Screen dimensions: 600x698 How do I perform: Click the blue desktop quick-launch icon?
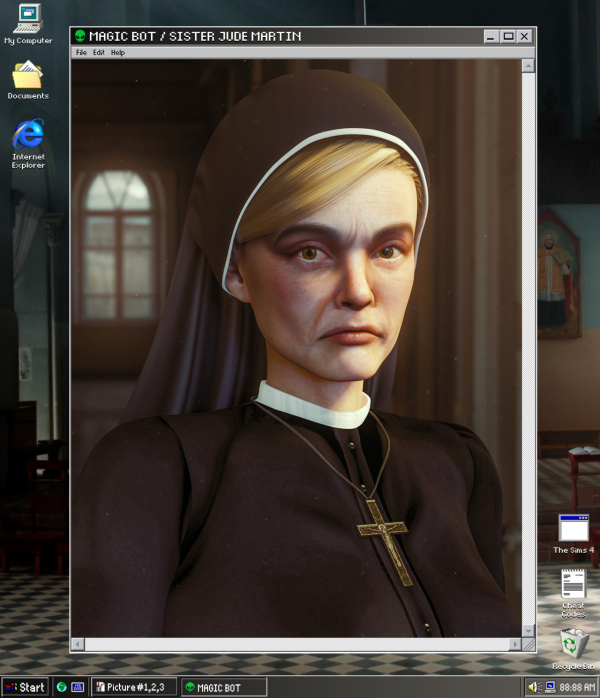(x=77, y=687)
